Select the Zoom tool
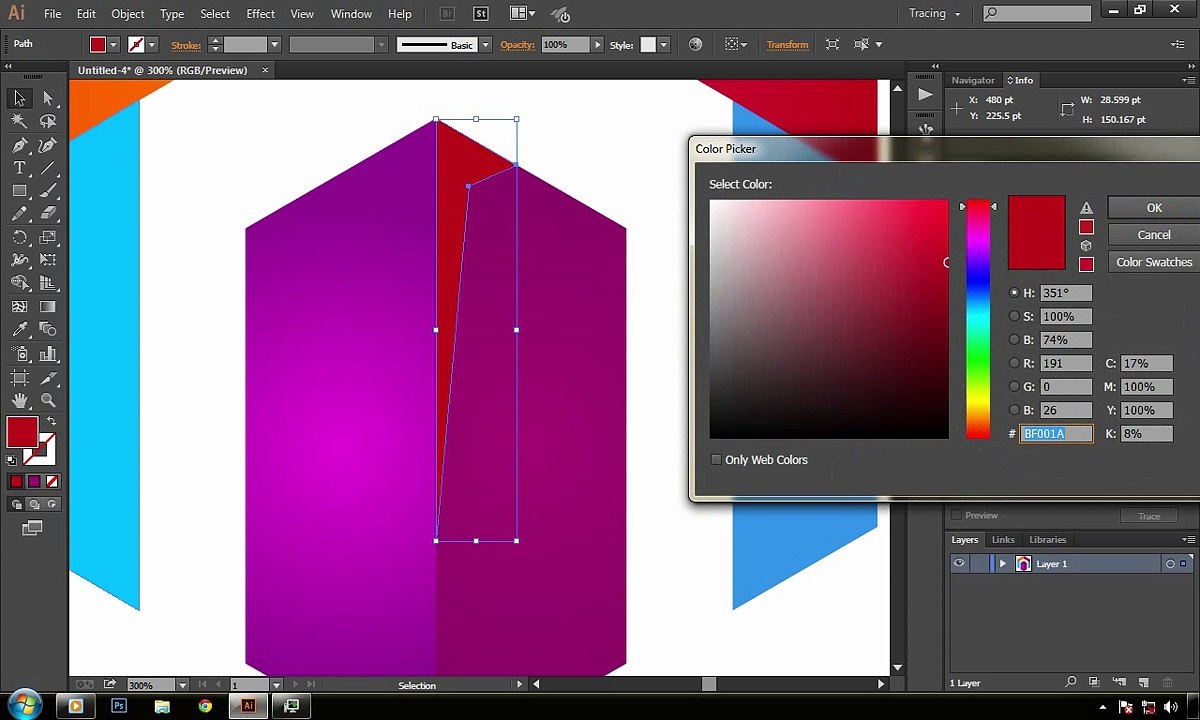Image resolution: width=1200 pixels, height=720 pixels. pyautogui.click(x=48, y=401)
